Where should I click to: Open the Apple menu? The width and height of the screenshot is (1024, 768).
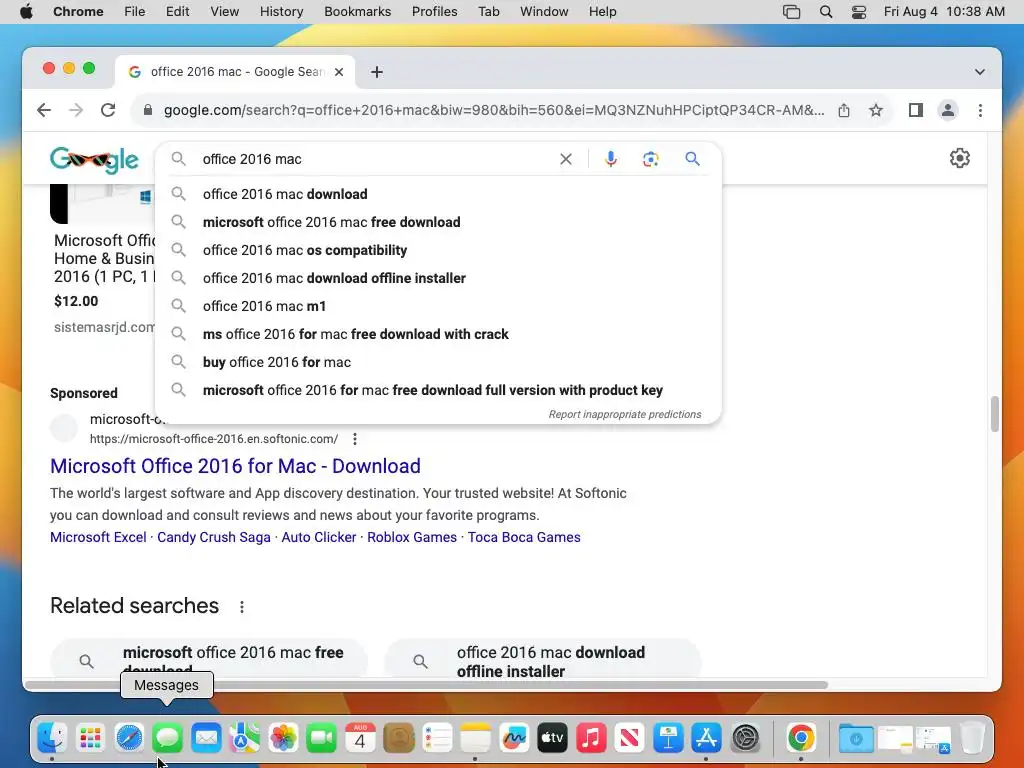click(x=26, y=12)
